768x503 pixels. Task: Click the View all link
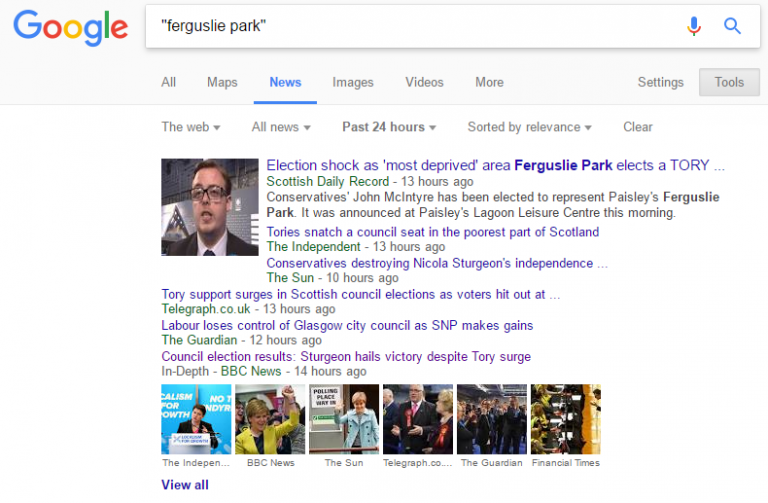[x=185, y=485]
